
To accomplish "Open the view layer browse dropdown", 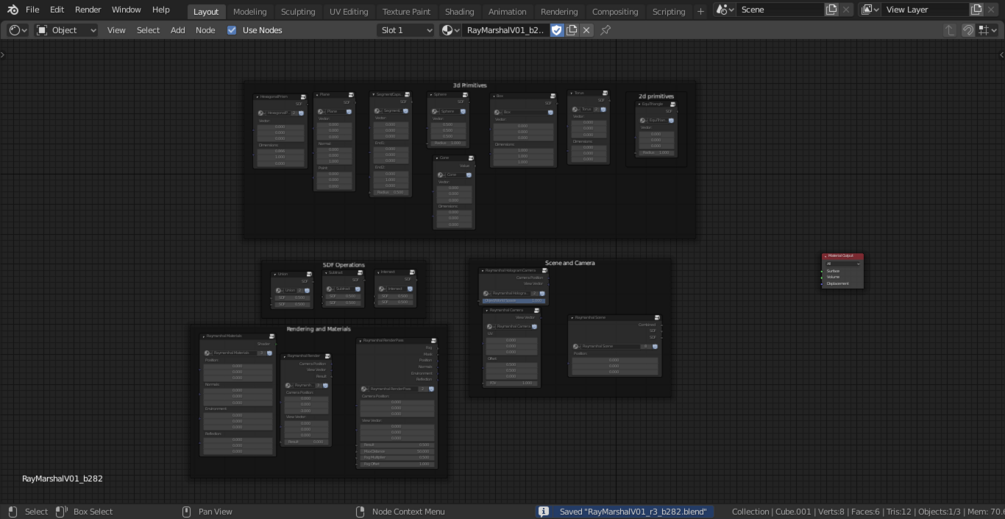I will point(870,10).
